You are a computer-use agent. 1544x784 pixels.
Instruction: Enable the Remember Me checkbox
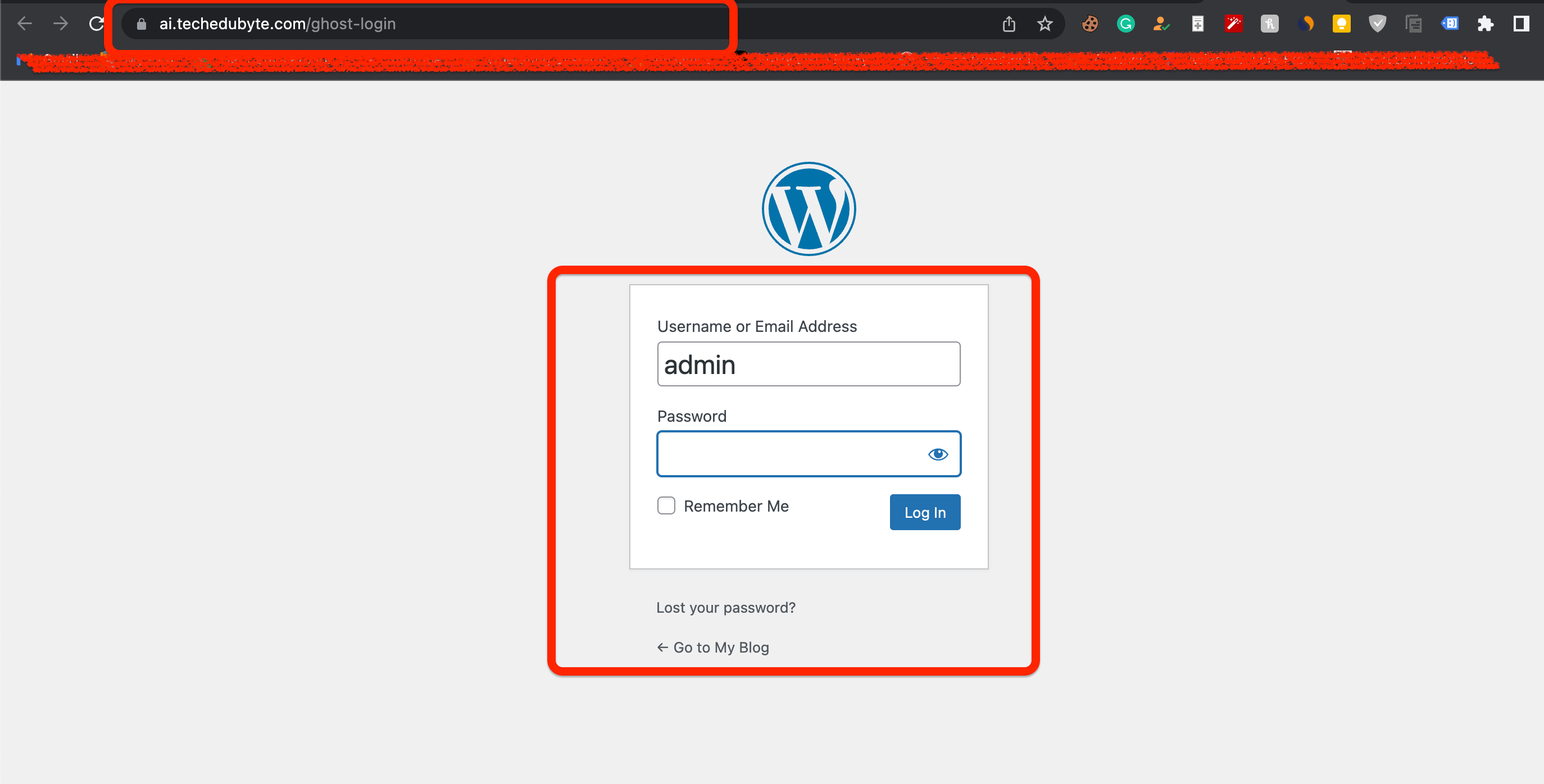(666, 505)
